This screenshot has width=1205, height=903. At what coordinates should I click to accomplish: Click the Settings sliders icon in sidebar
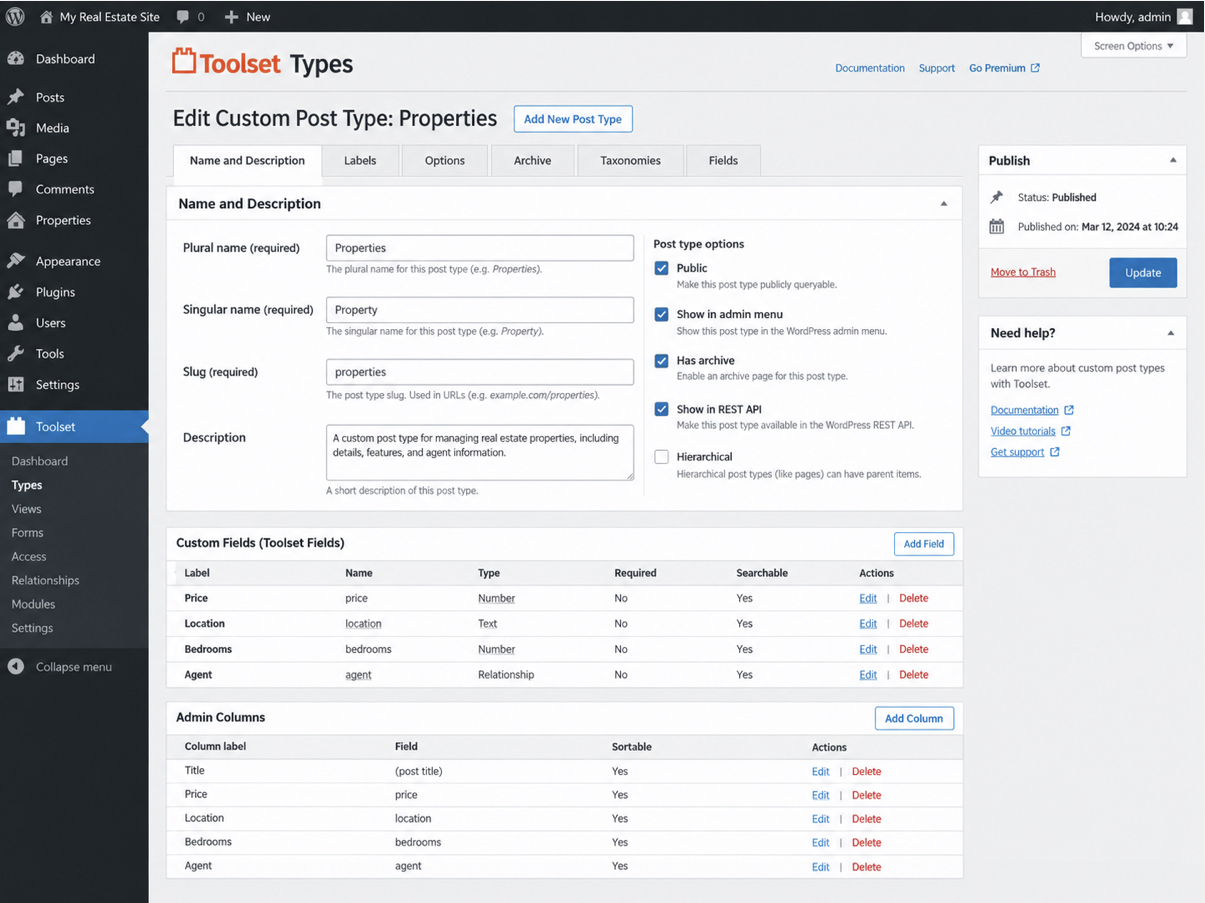[x=15, y=385]
